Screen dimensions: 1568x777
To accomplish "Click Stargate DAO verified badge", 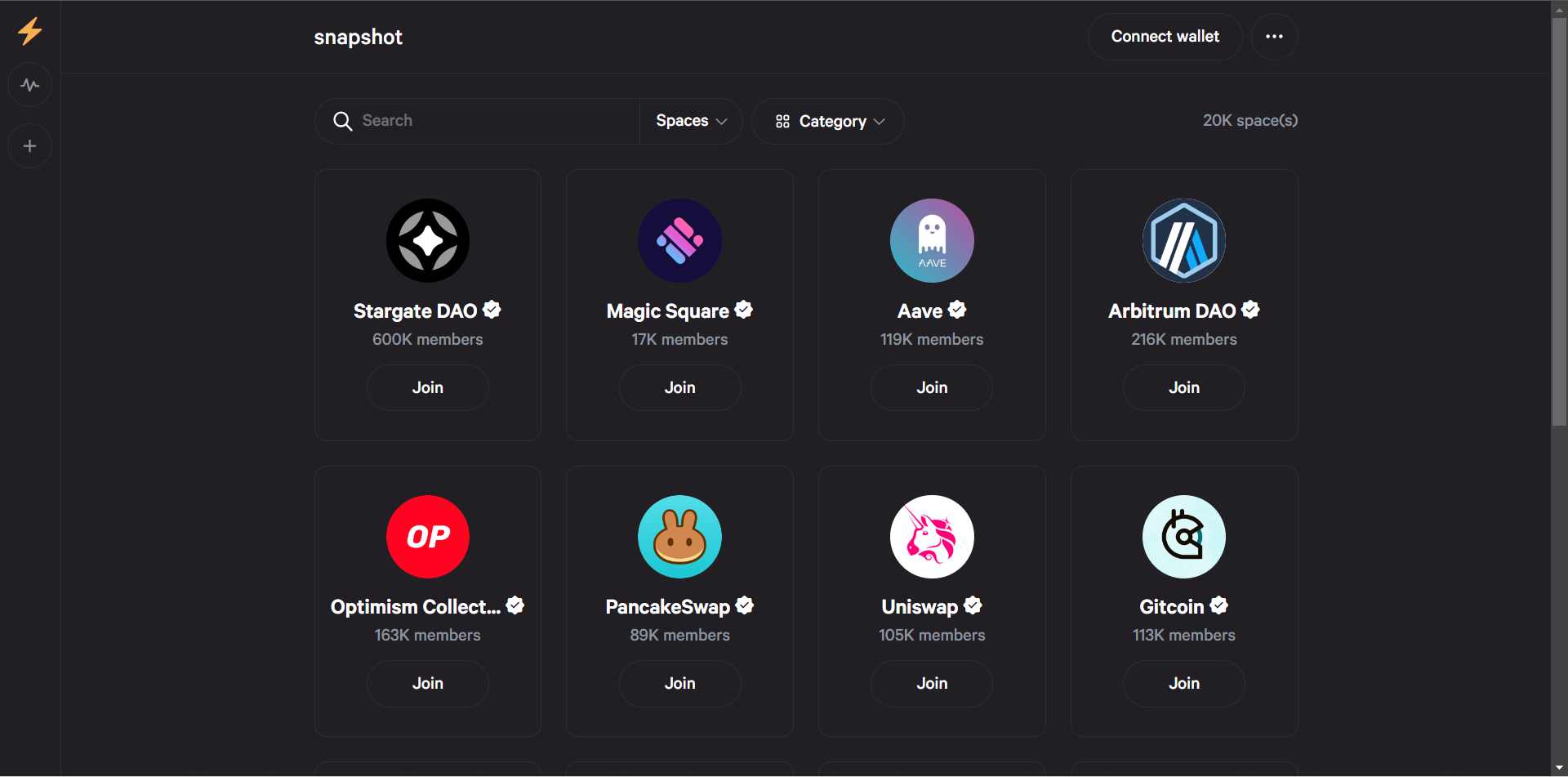I will pyautogui.click(x=492, y=310).
